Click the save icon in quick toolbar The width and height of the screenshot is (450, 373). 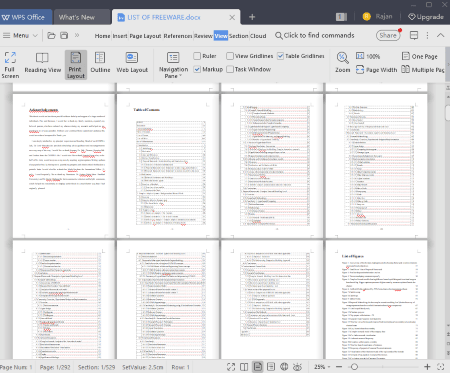(64, 35)
